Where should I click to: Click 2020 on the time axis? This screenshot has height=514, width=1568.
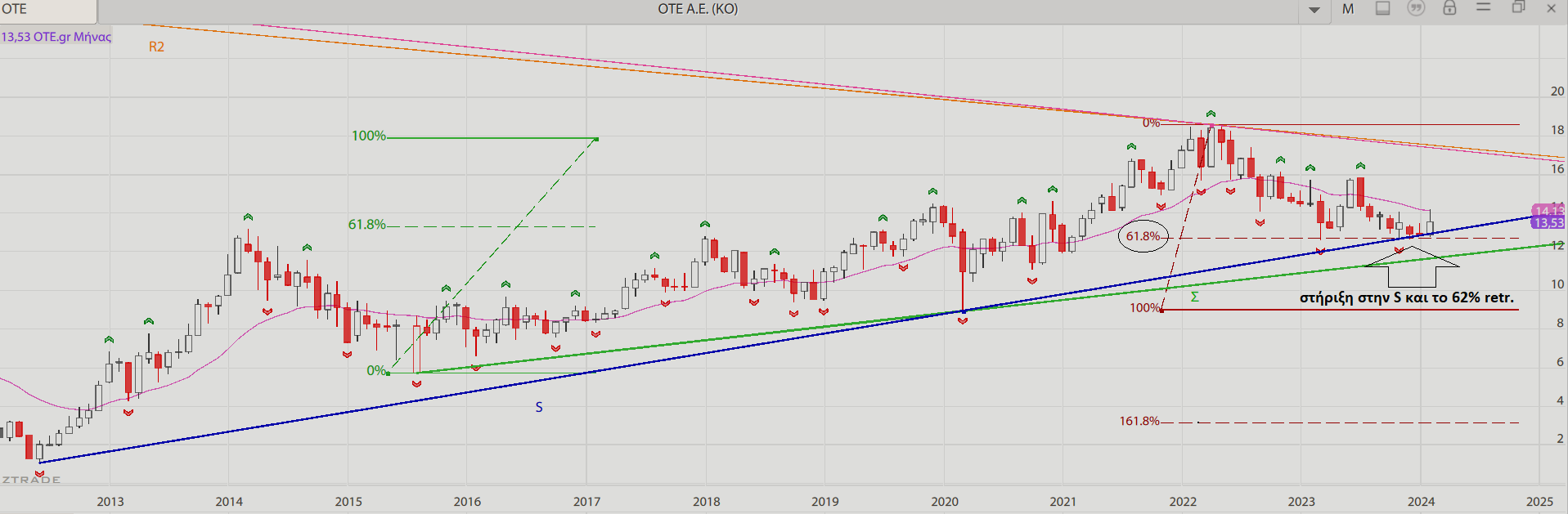pos(945,501)
